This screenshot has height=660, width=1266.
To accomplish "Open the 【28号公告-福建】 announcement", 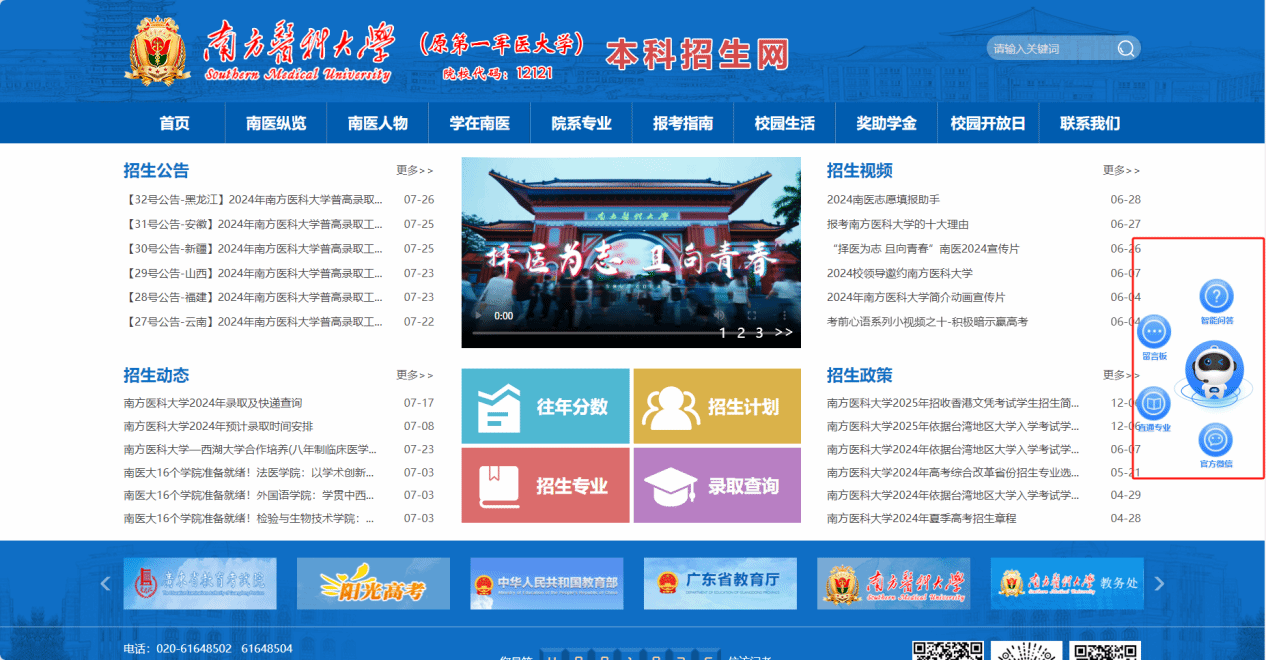I will coord(254,297).
